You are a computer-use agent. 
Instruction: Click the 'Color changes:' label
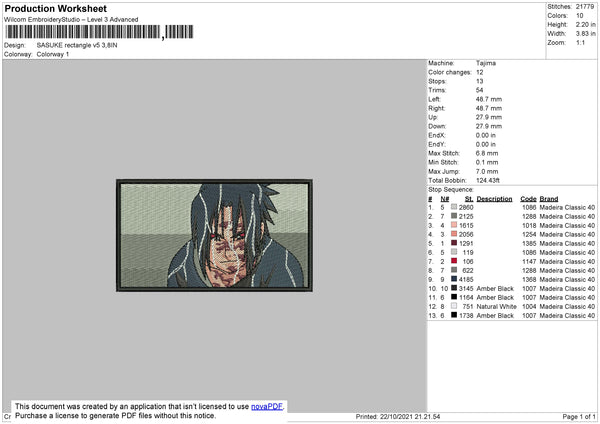click(x=450, y=72)
